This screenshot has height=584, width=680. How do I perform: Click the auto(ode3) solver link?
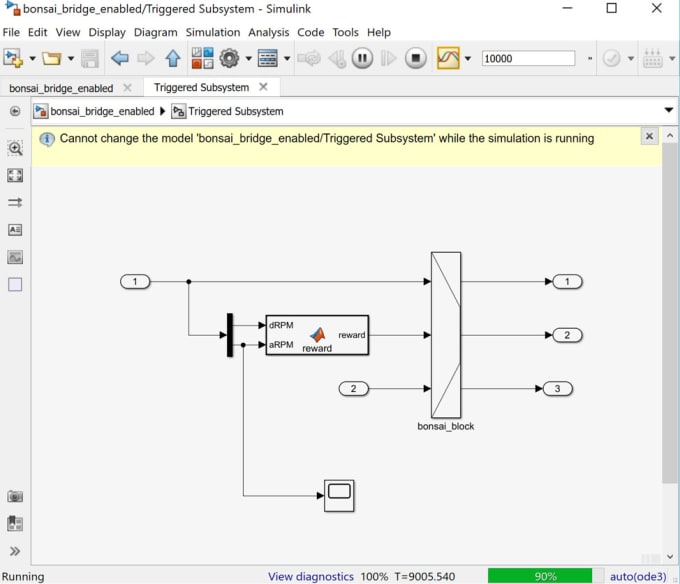coord(638,577)
